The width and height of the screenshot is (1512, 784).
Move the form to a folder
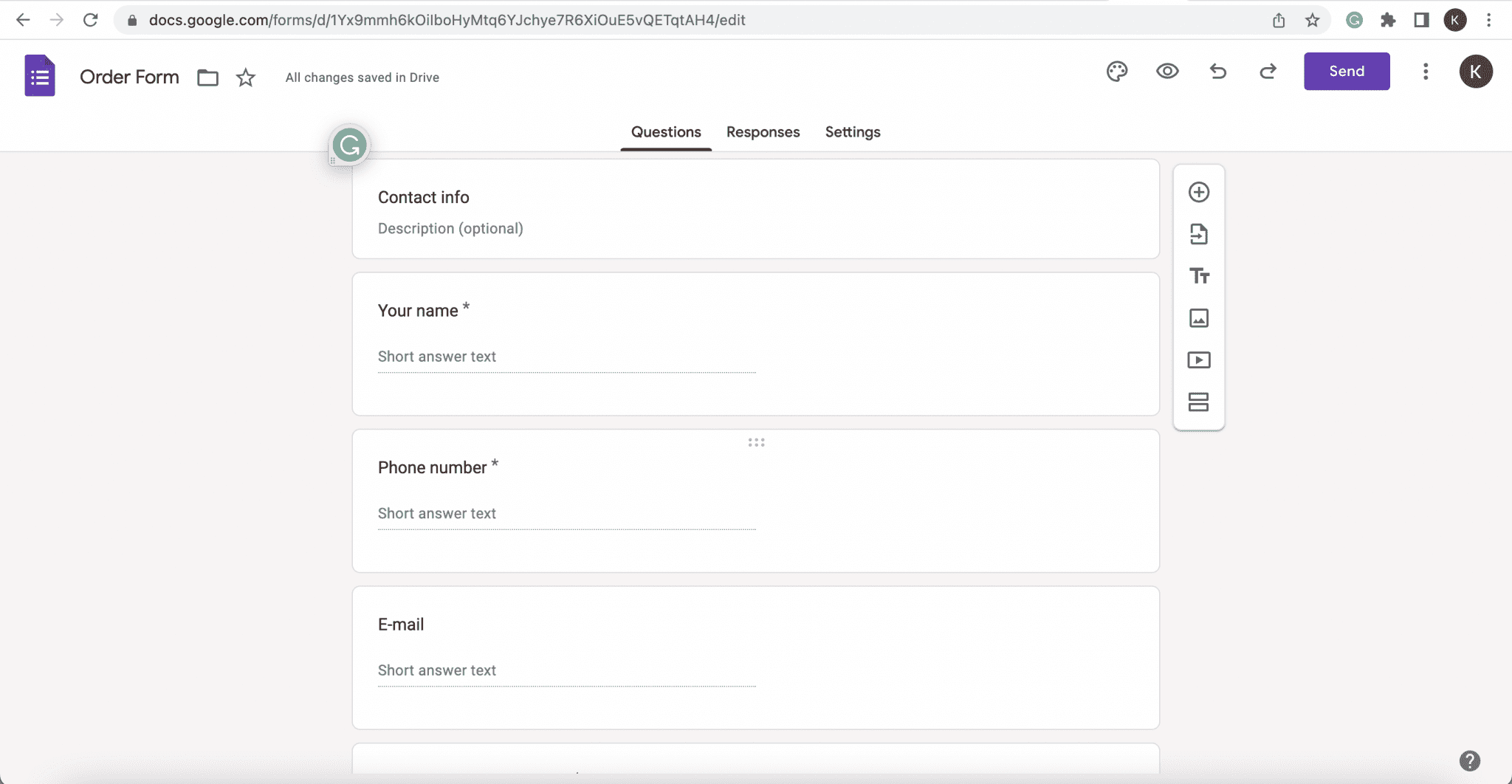208,78
